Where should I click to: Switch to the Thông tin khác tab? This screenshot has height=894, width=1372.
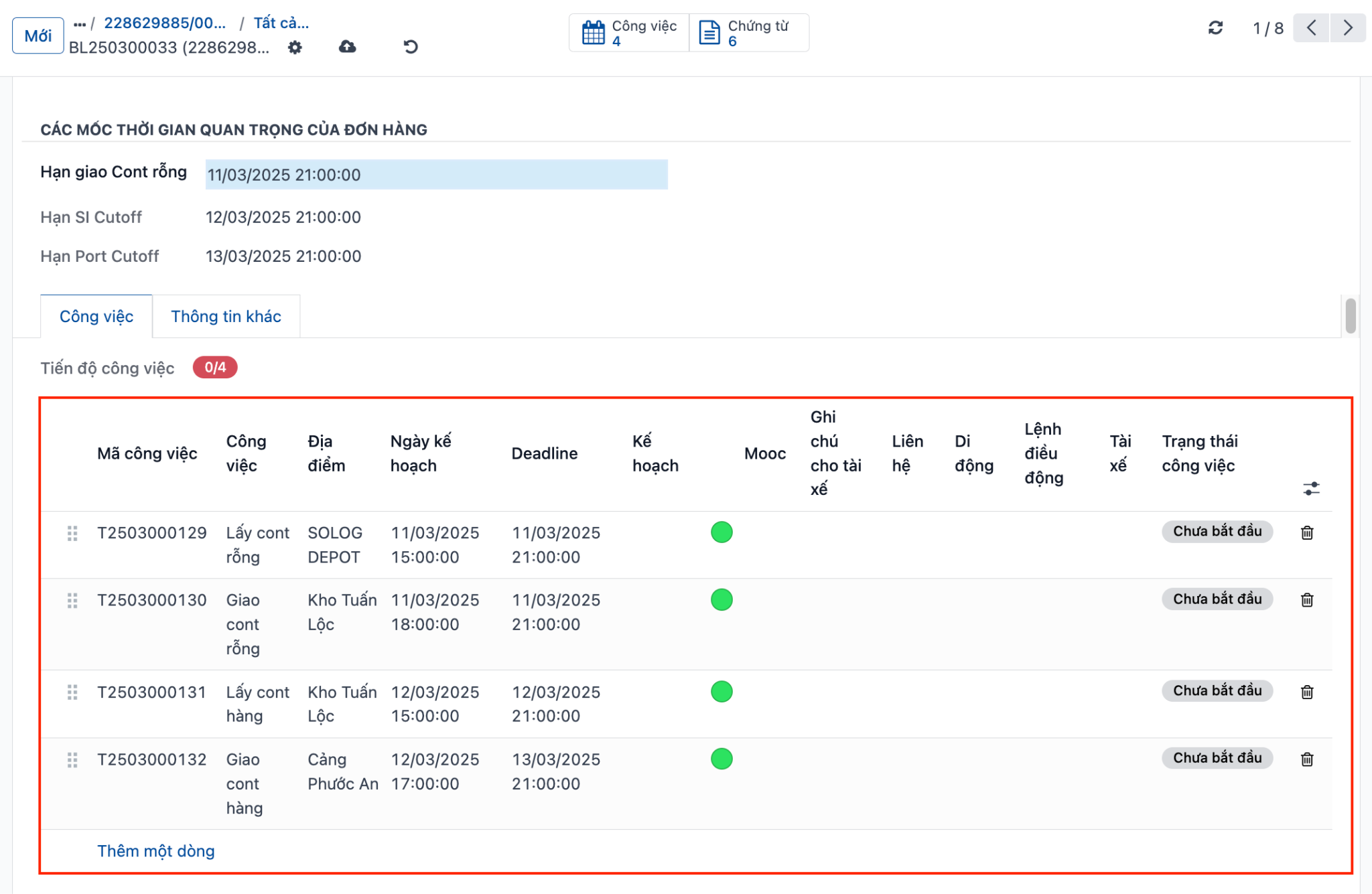(226, 316)
